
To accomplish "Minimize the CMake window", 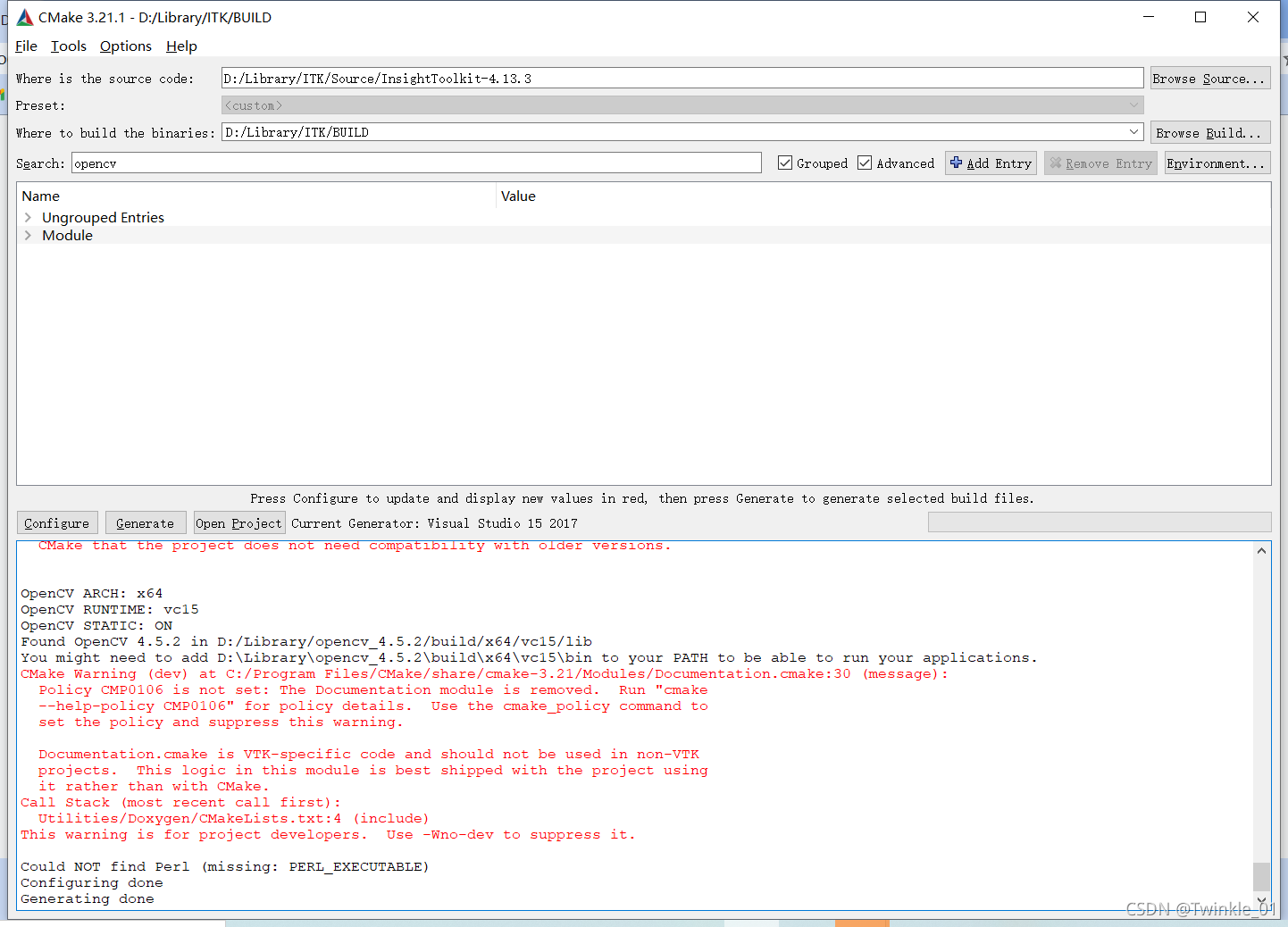I will tap(1149, 17).
